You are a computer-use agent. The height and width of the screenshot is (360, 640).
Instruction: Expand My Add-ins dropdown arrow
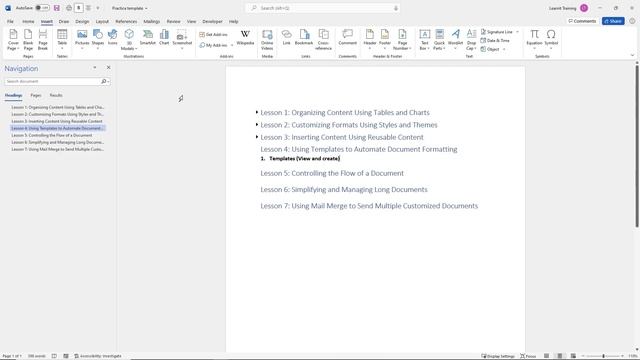click(232, 45)
